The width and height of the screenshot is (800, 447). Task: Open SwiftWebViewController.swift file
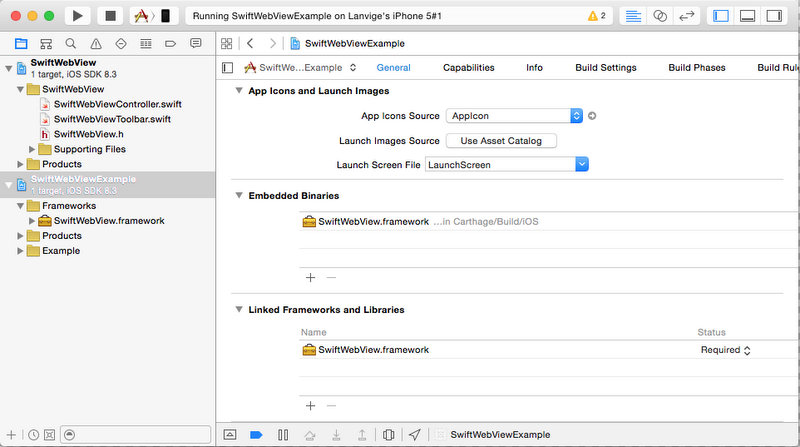point(118,104)
